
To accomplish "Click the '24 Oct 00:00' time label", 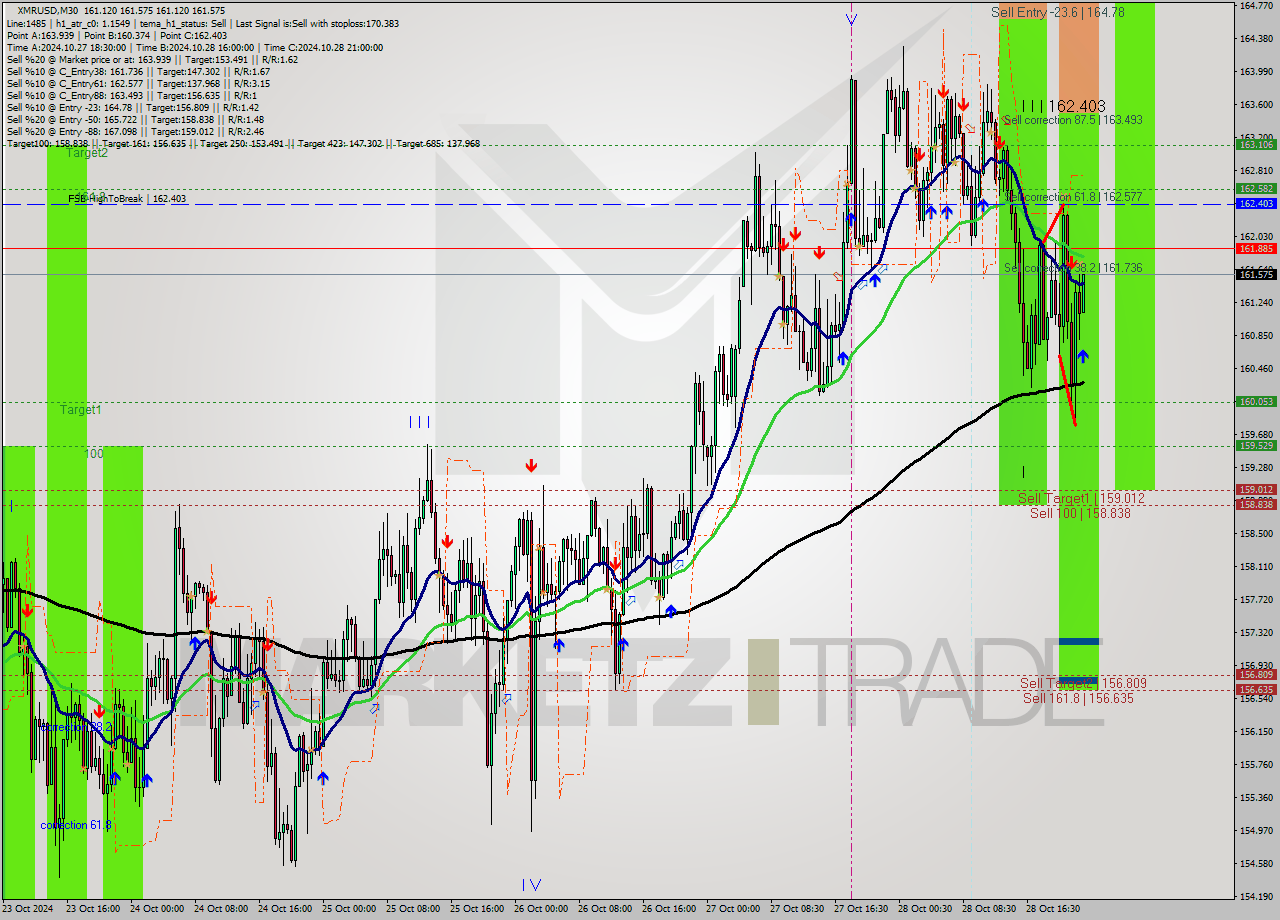I will [156, 909].
